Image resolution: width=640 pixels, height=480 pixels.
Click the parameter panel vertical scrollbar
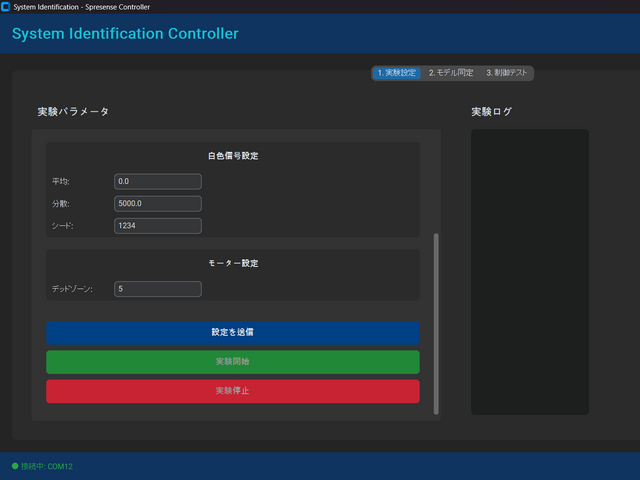pyautogui.click(x=435, y=322)
